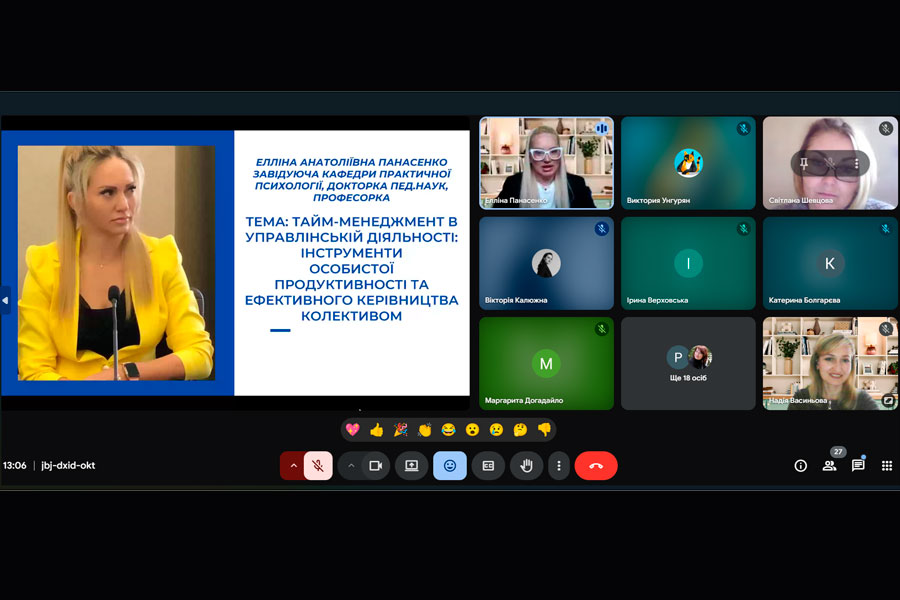Send the surprised face reaction

point(472,429)
